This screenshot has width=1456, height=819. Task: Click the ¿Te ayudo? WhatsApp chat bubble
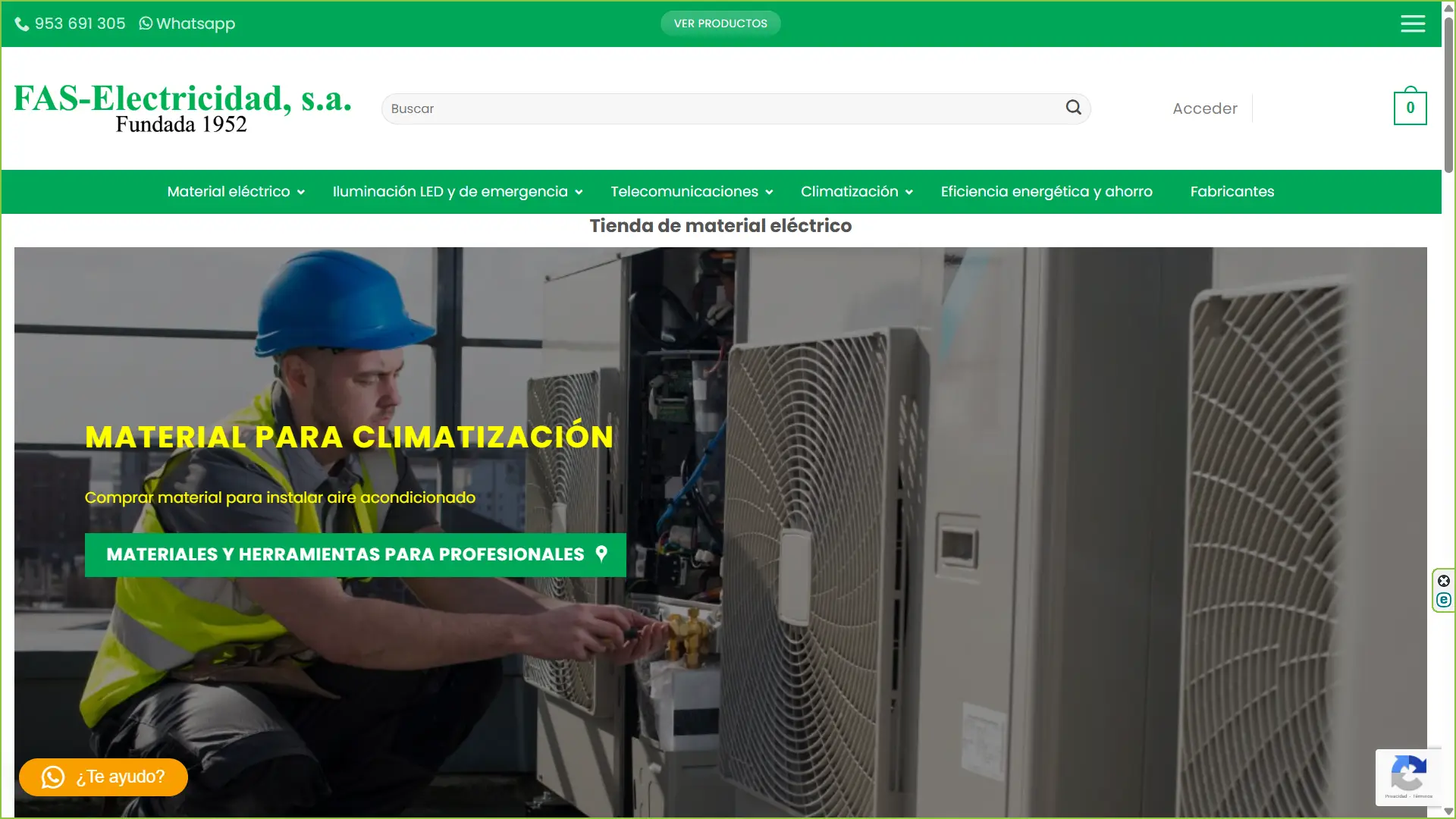point(103,777)
